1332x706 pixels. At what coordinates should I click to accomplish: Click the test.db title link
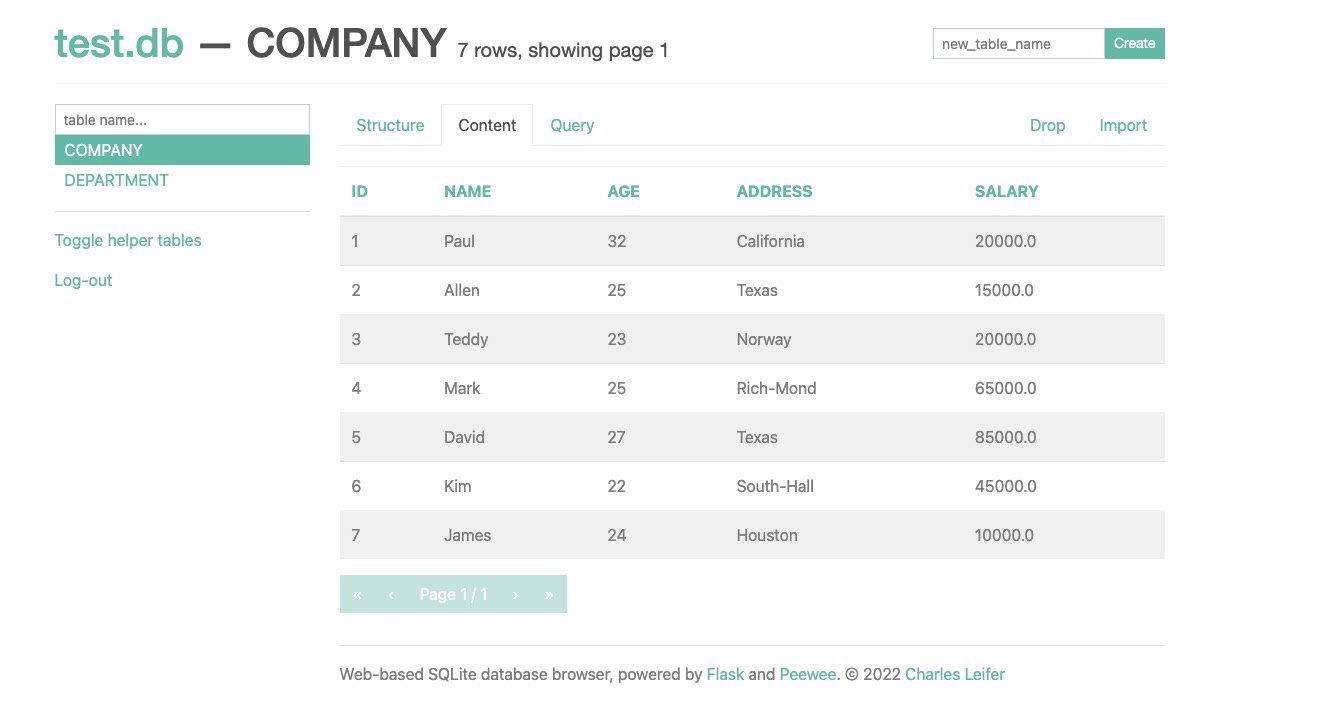(x=119, y=43)
